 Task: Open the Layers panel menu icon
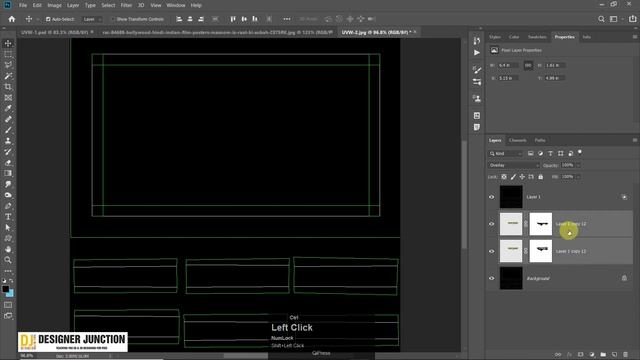[x=634, y=140]
